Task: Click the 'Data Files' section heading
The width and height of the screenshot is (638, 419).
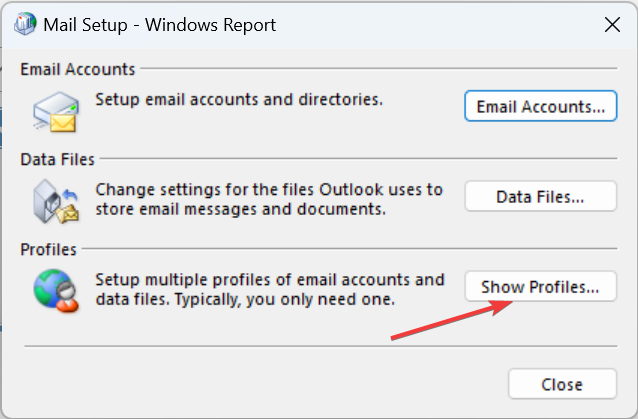Action: [x=57, y=159]
